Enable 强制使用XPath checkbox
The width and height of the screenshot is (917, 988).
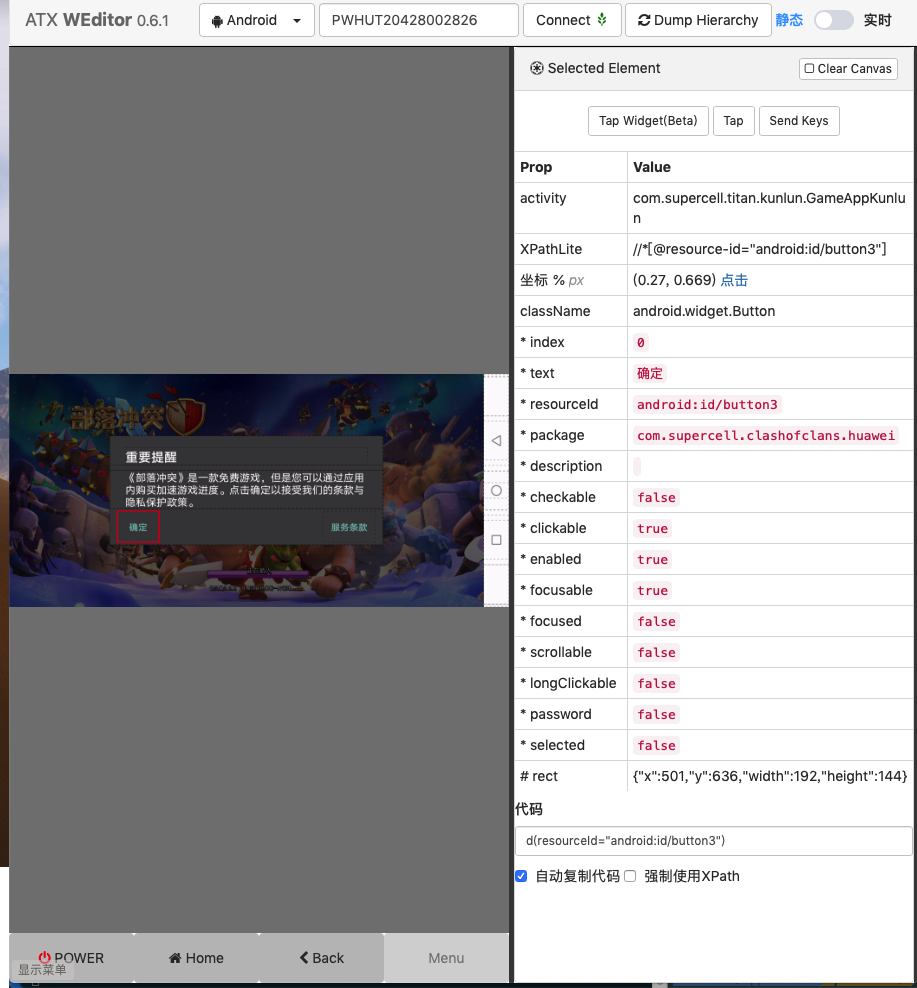point(630,876)
